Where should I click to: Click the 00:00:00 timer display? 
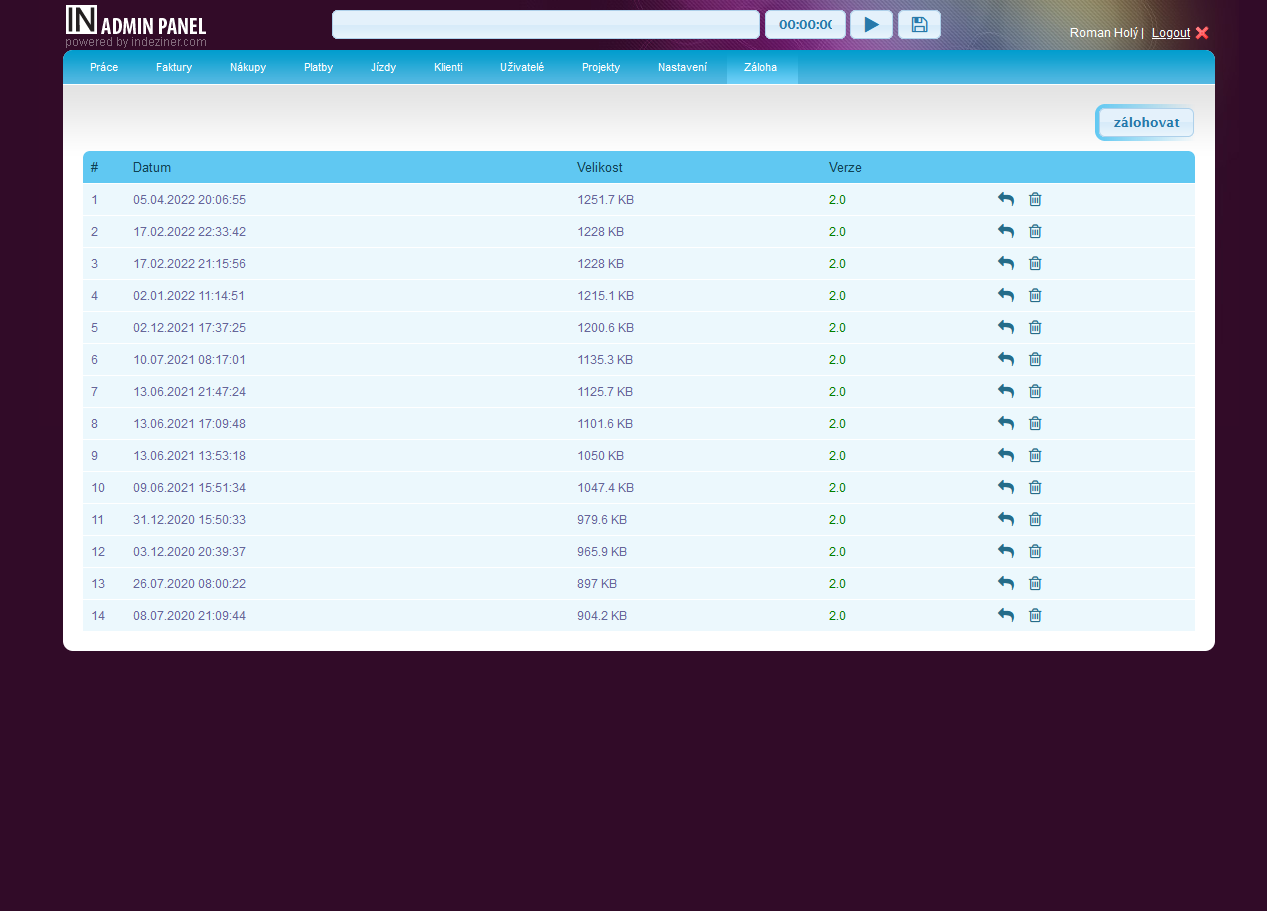(x=805, y=25)
